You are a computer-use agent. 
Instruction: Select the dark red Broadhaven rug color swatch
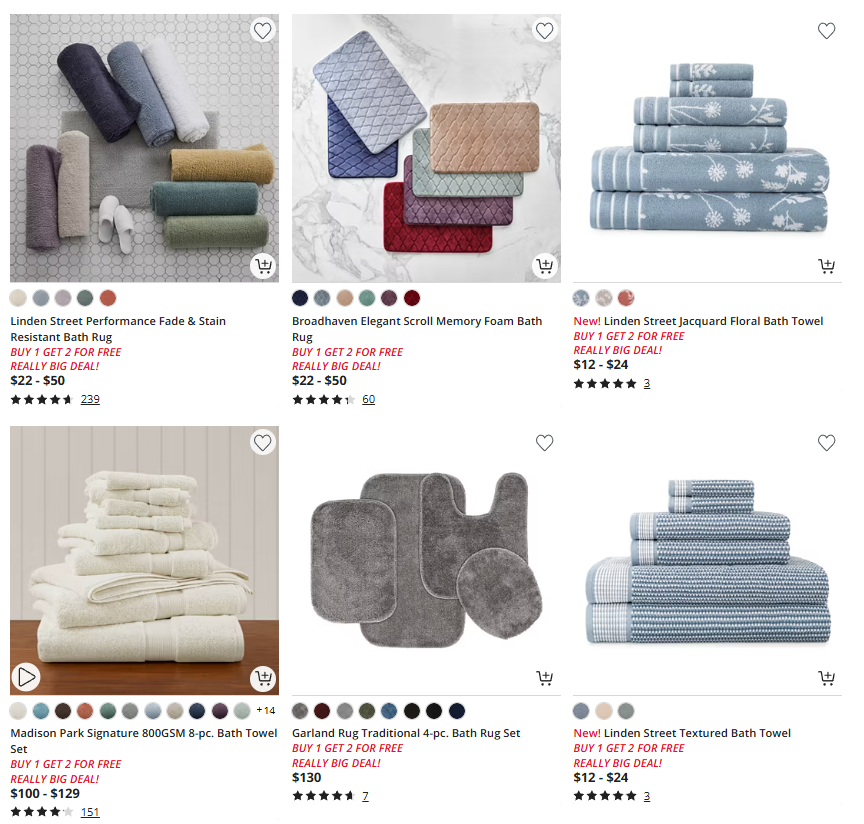coord(412,298)
